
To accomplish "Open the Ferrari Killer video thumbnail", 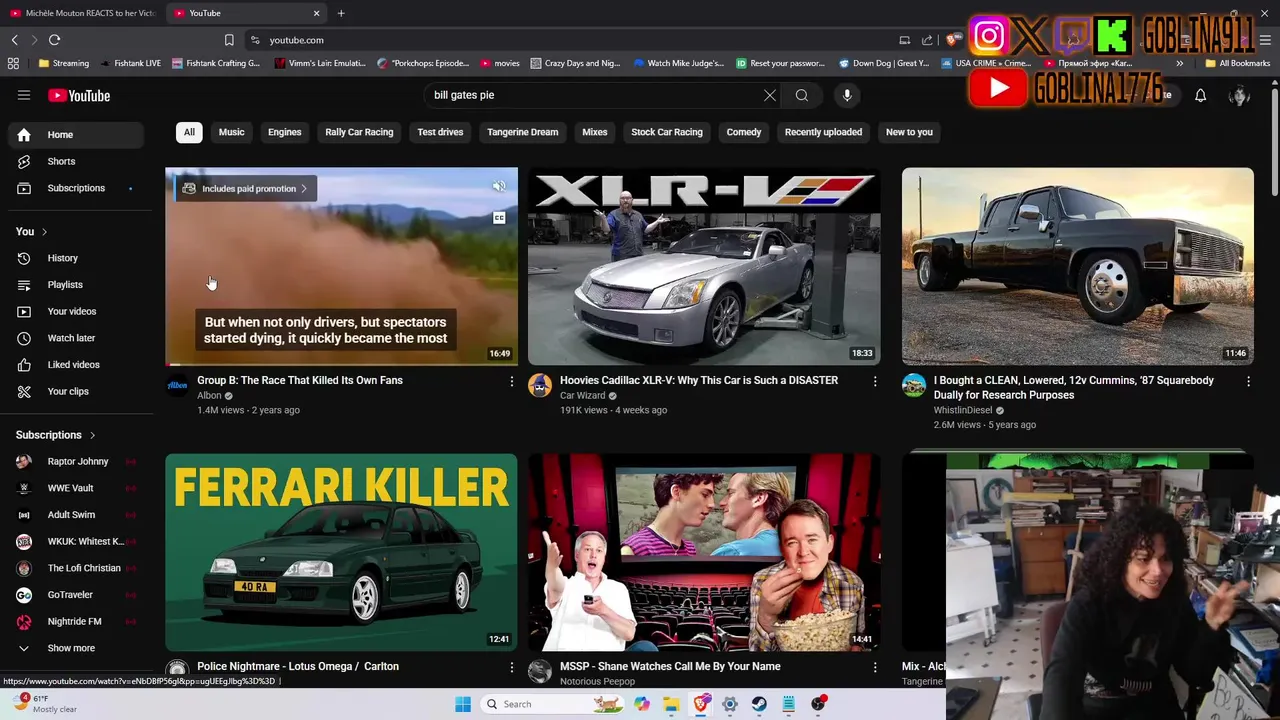I will (341, 552).
